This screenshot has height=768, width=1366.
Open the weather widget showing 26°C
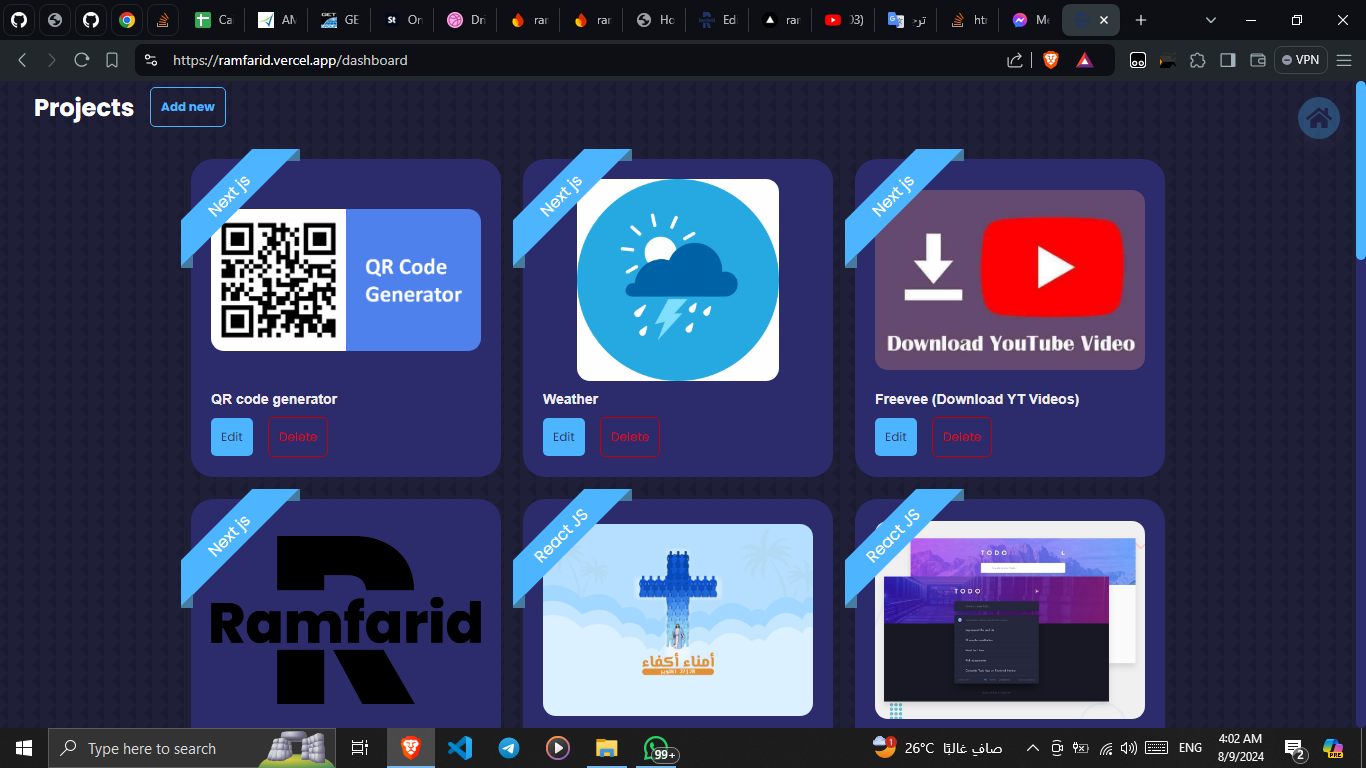coord(937,748)
